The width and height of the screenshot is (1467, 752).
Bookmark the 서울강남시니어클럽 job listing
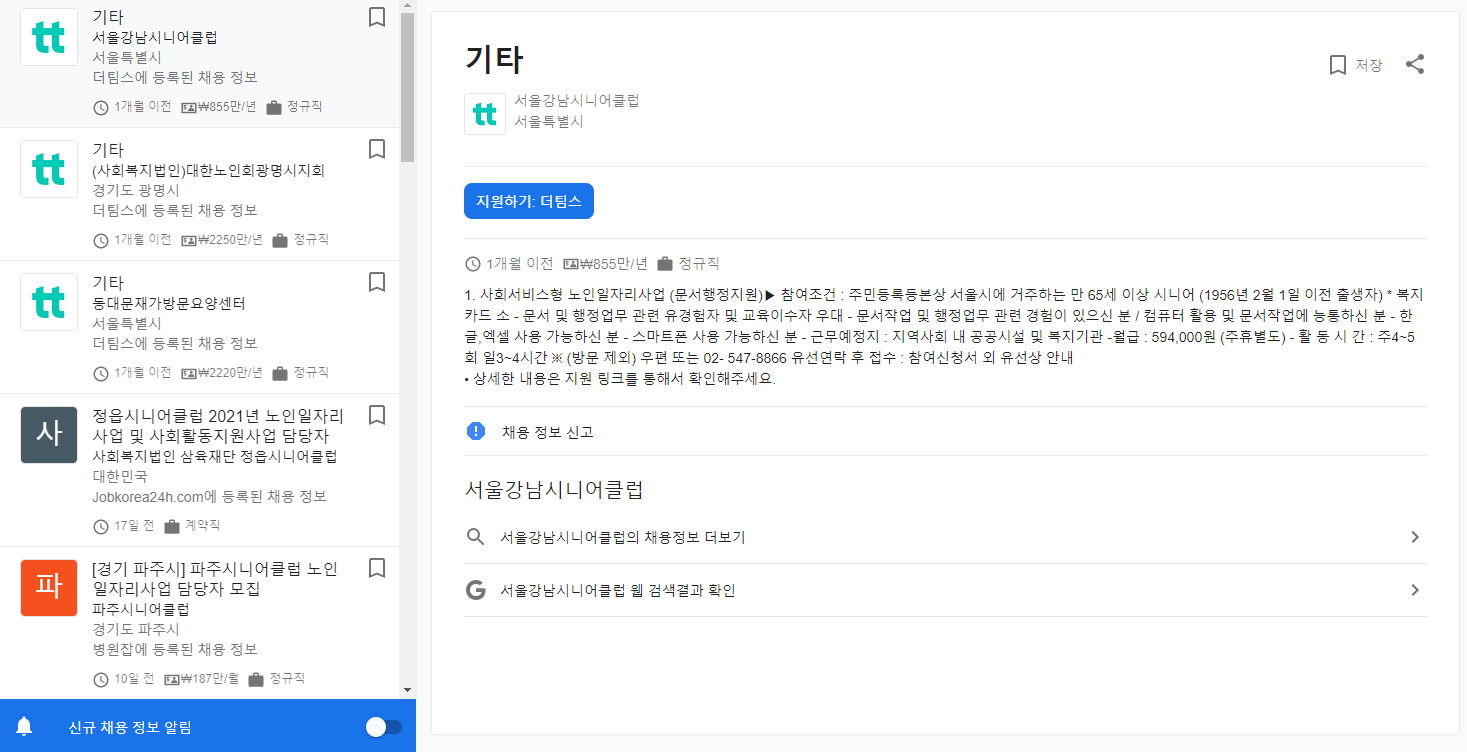tap(377, 16)
